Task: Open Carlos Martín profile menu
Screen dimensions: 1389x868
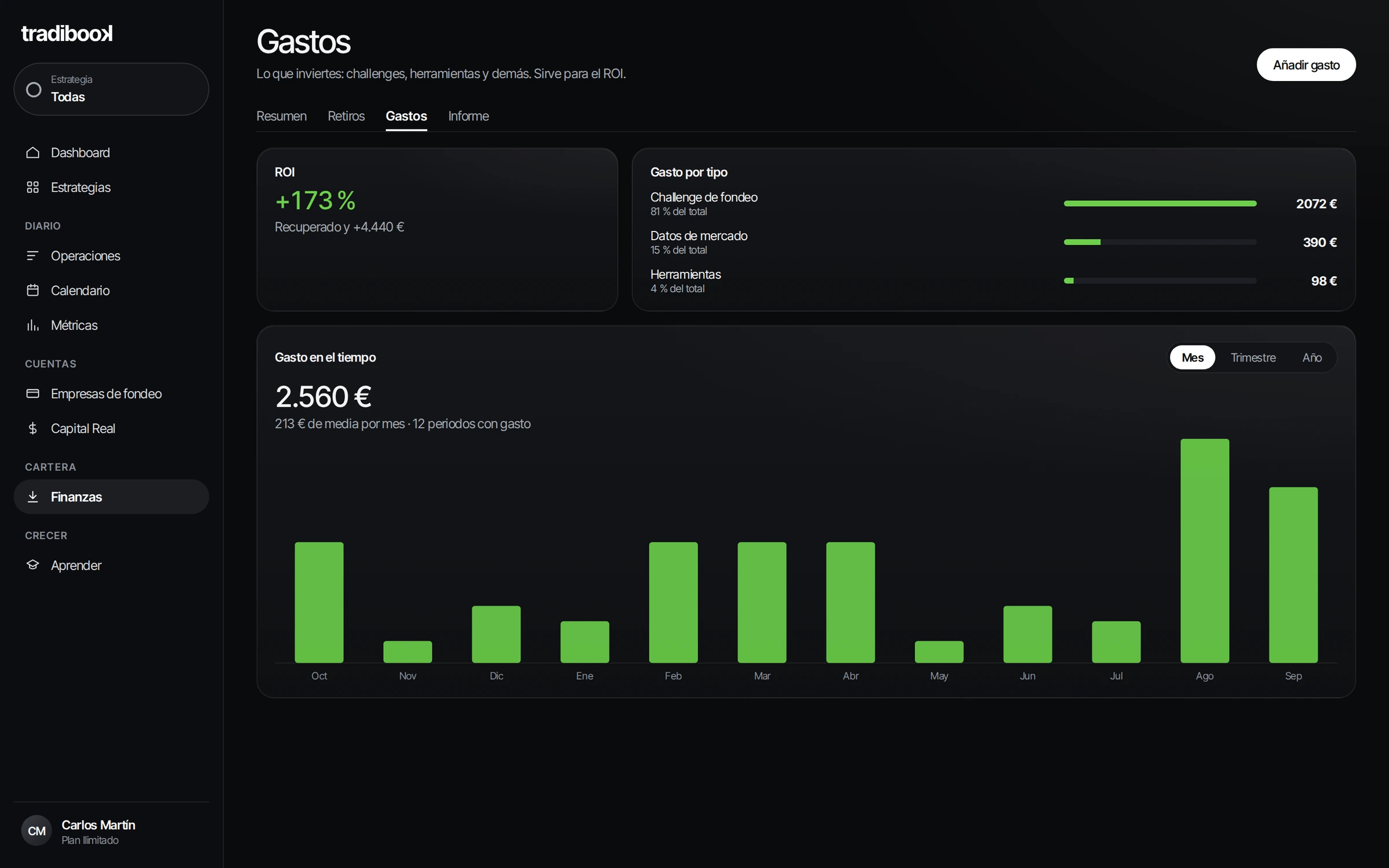Action: pyautogui.click(x=111, y=831)
